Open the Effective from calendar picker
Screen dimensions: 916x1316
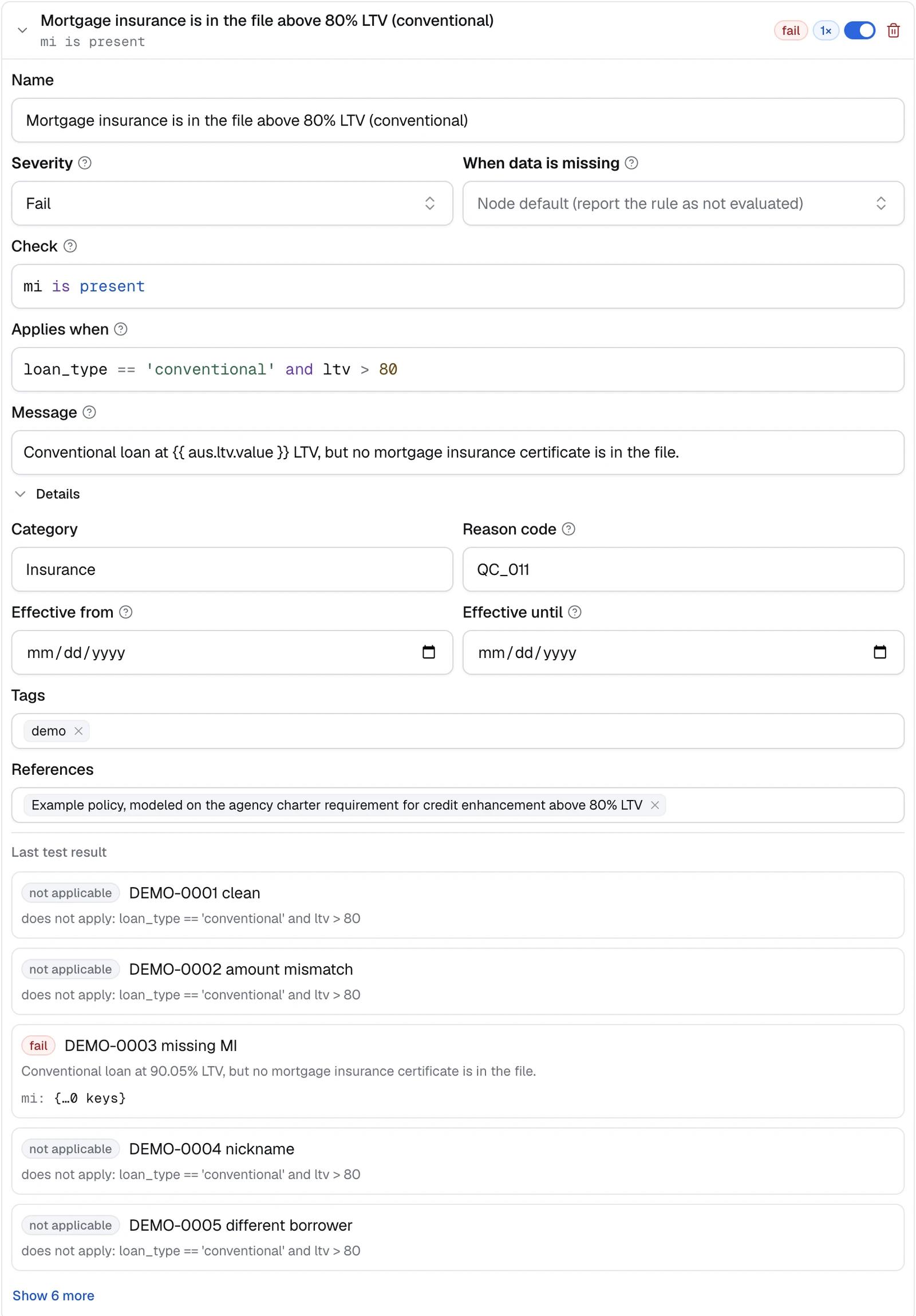tap(428, 652)
